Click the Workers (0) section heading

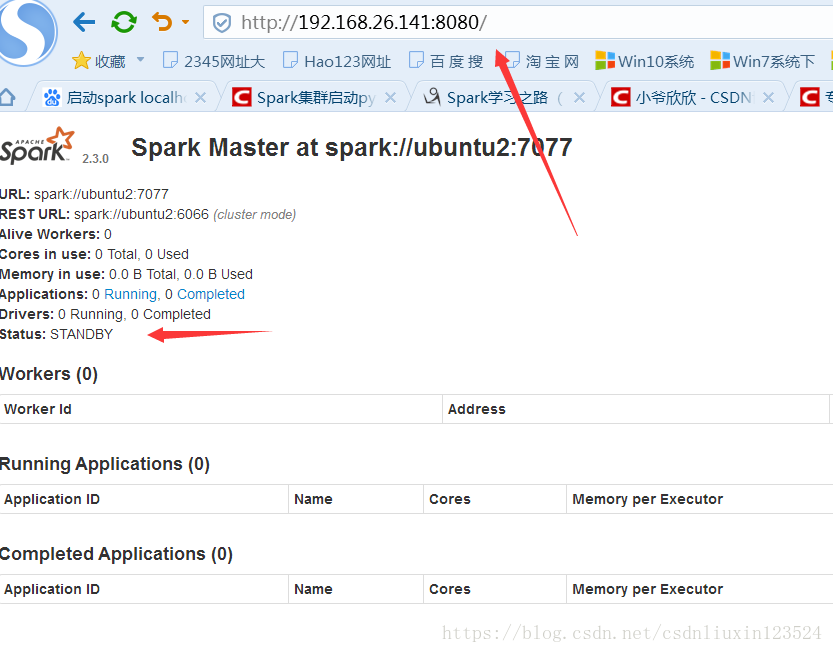click(49, 374)
